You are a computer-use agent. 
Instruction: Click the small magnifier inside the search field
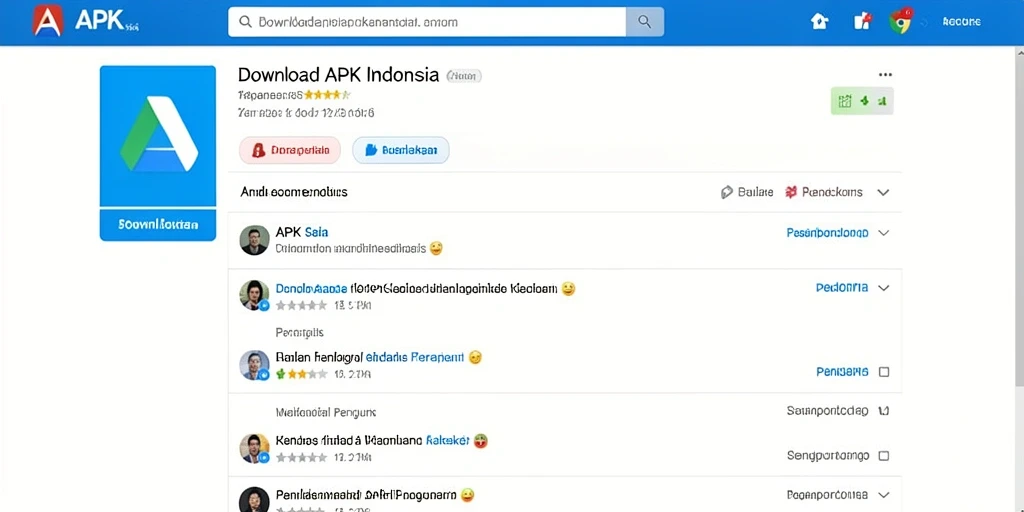[x=246, y=22]
